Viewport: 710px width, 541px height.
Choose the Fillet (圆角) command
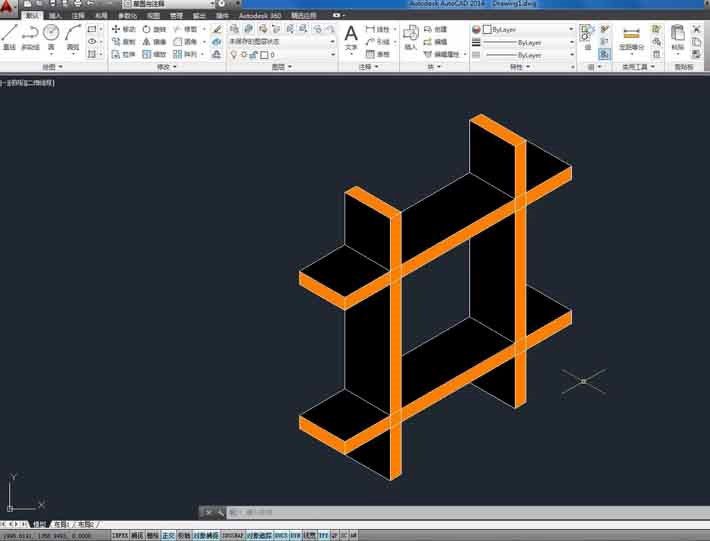pyautogui.click(x=185, y=42)
